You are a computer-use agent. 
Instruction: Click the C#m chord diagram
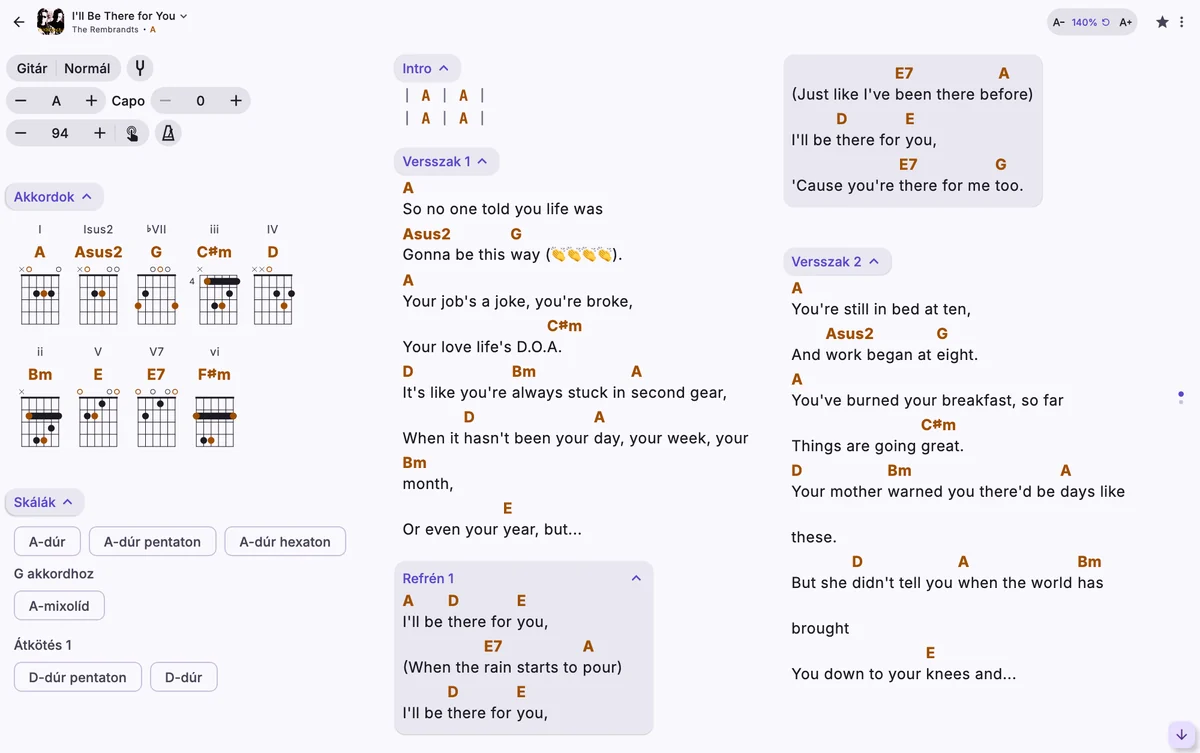[214, 297]
